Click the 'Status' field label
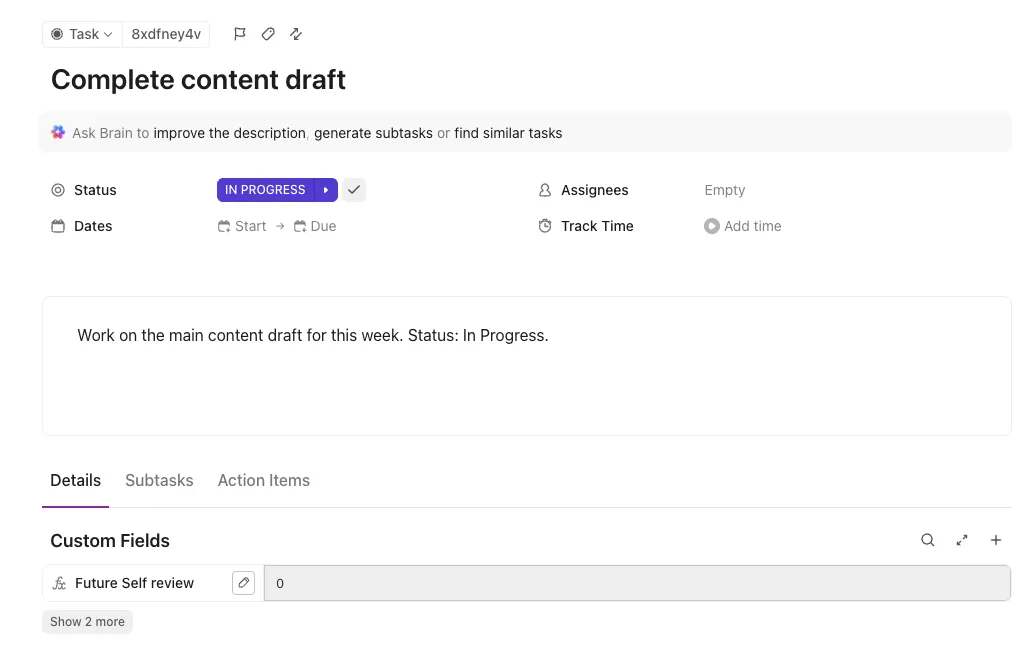Viewport: 1027px width, 645px height. click(x=95, y=190)
